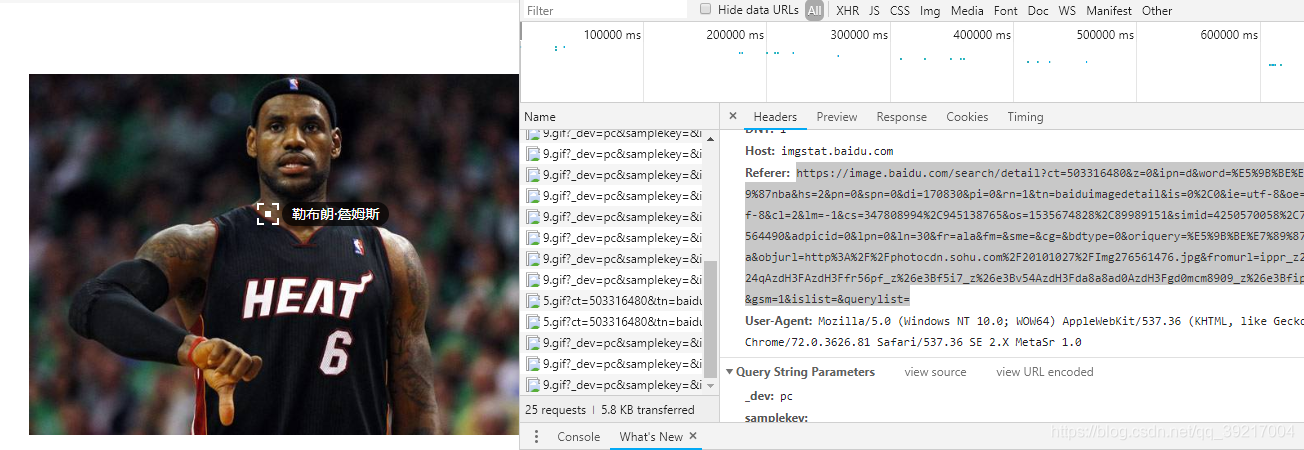Switch to the Headers tab
The image size is (1304, 450).
[775, 117]
